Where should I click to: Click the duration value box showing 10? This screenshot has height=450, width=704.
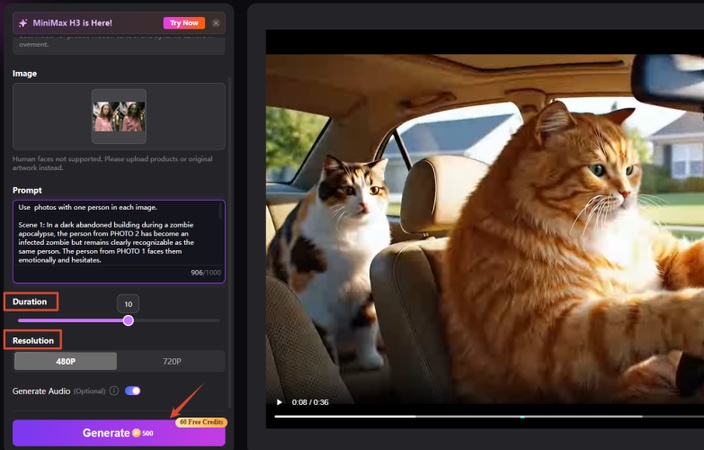click(x=128, y=304)
